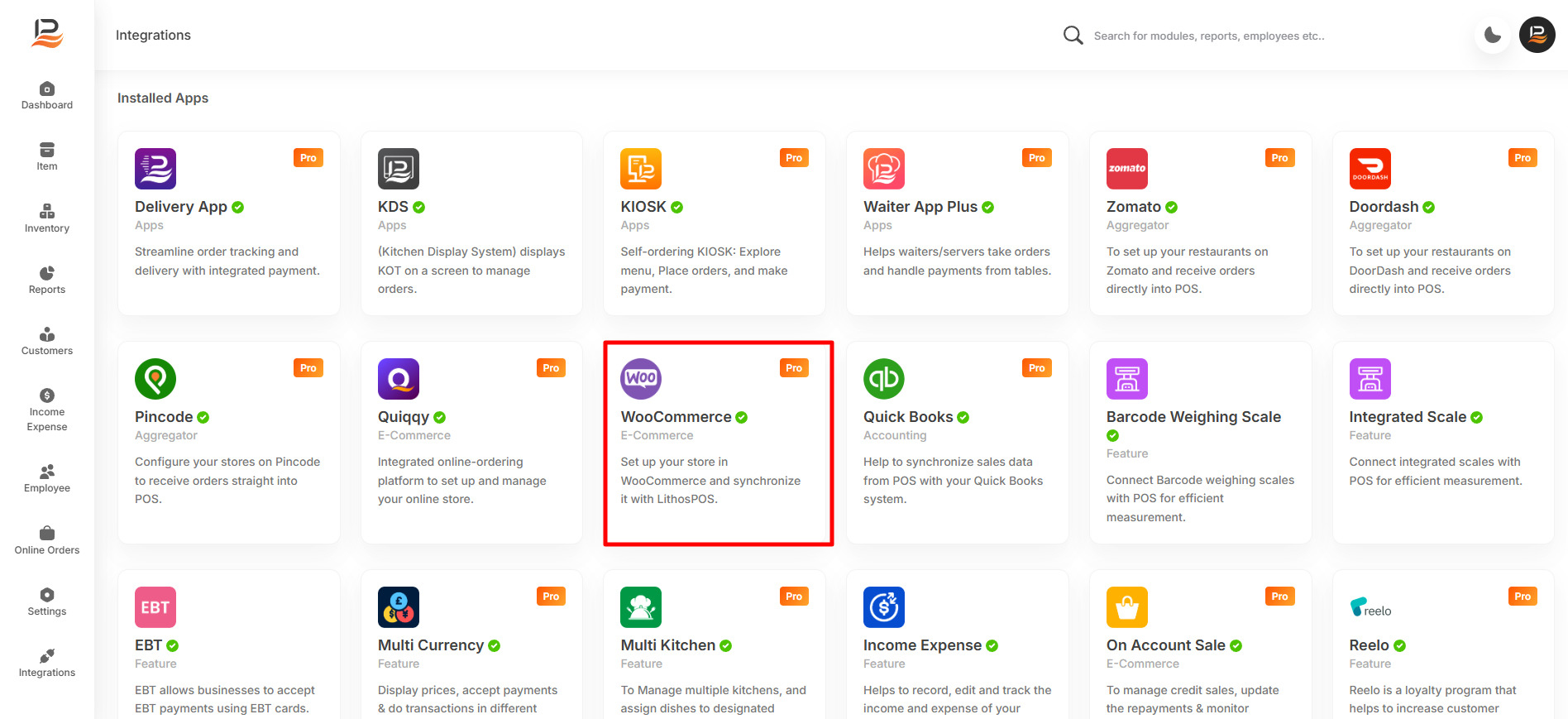1568x719 pixels.
Task: Open Employee sidebar icon
Action: (x=47, y=472)
